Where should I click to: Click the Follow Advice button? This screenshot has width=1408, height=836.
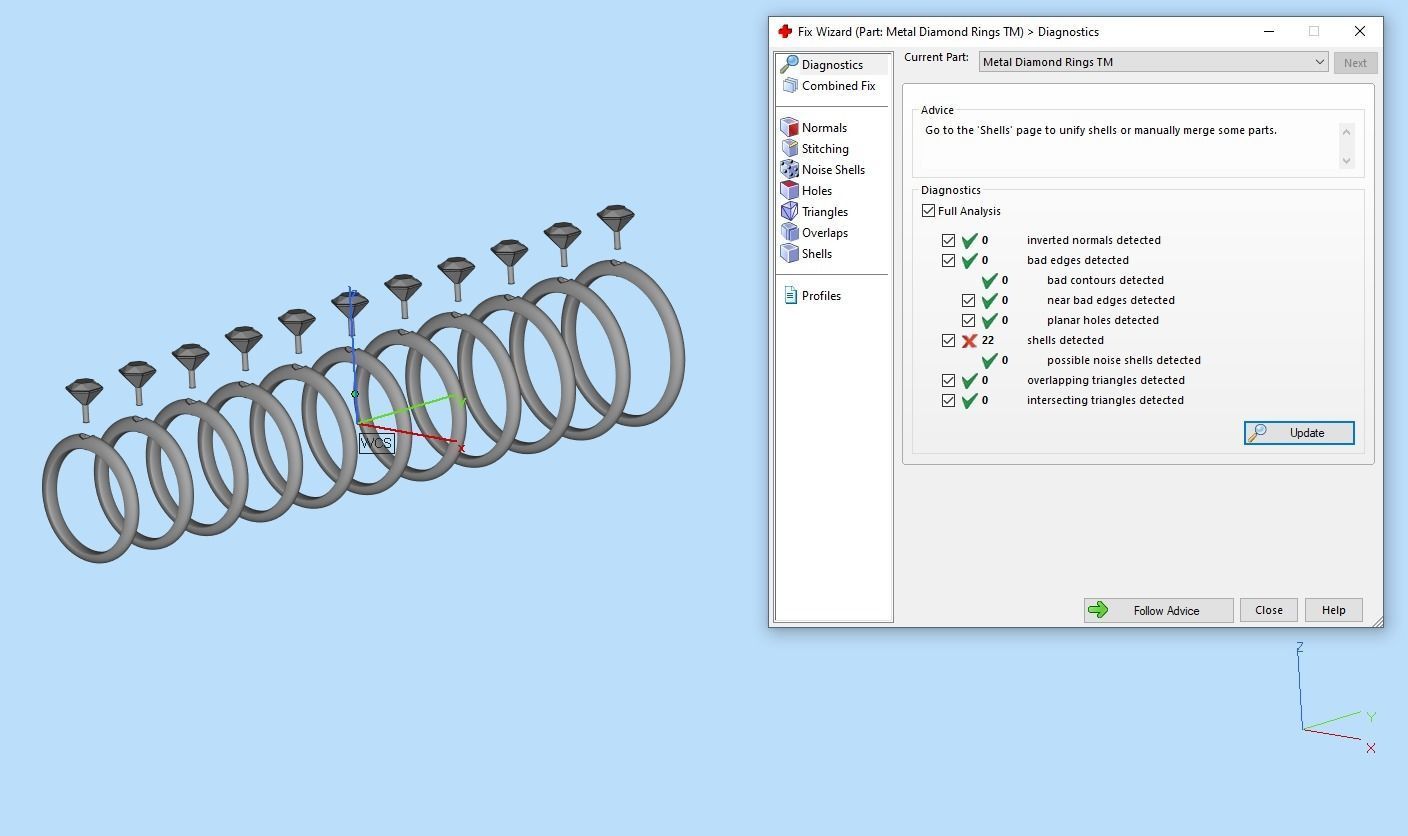pyautogui.click(x=1158, y=610)
